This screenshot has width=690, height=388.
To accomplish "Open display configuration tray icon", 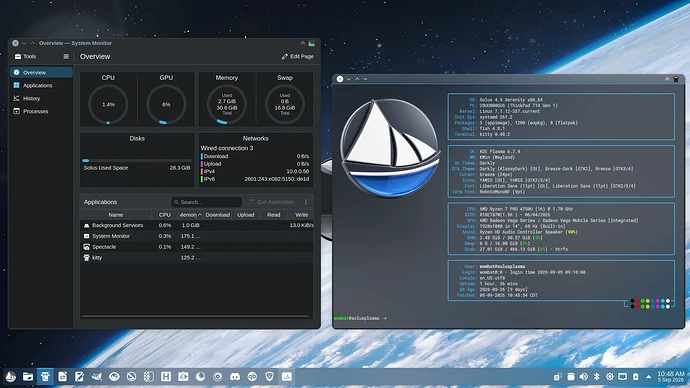I will [622, 377].
